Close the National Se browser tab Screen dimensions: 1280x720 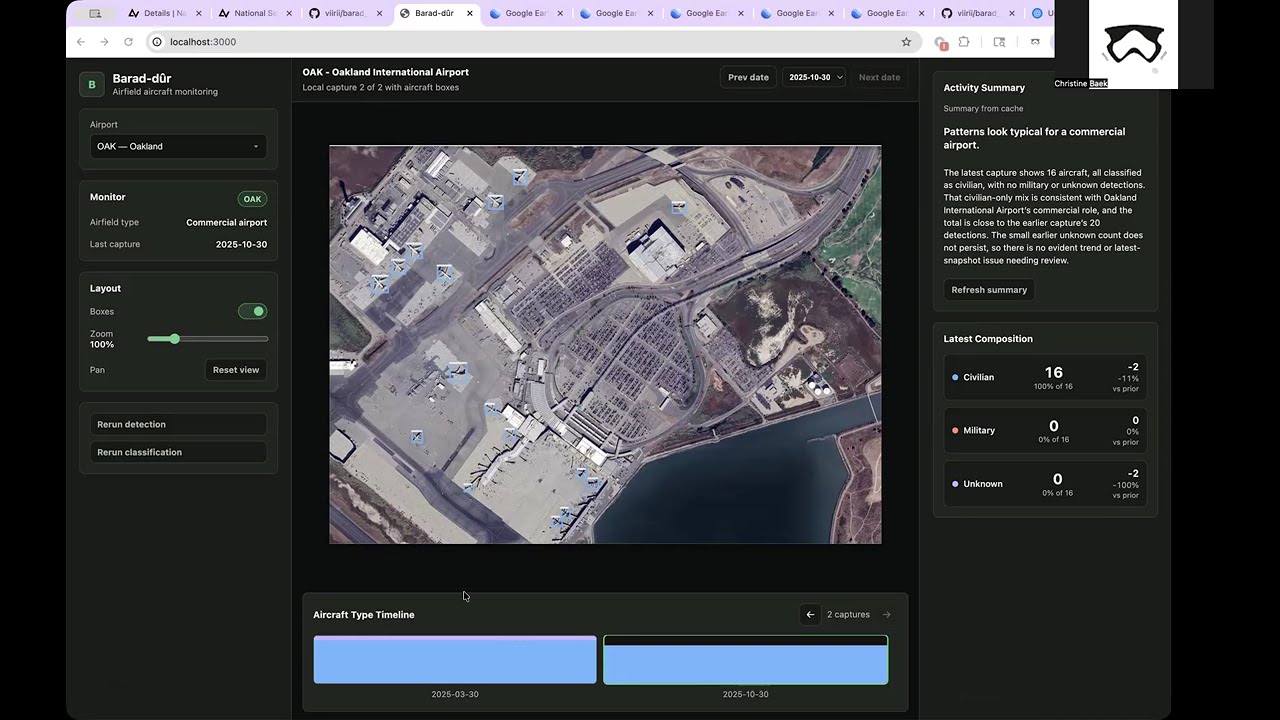coord(289,13)
